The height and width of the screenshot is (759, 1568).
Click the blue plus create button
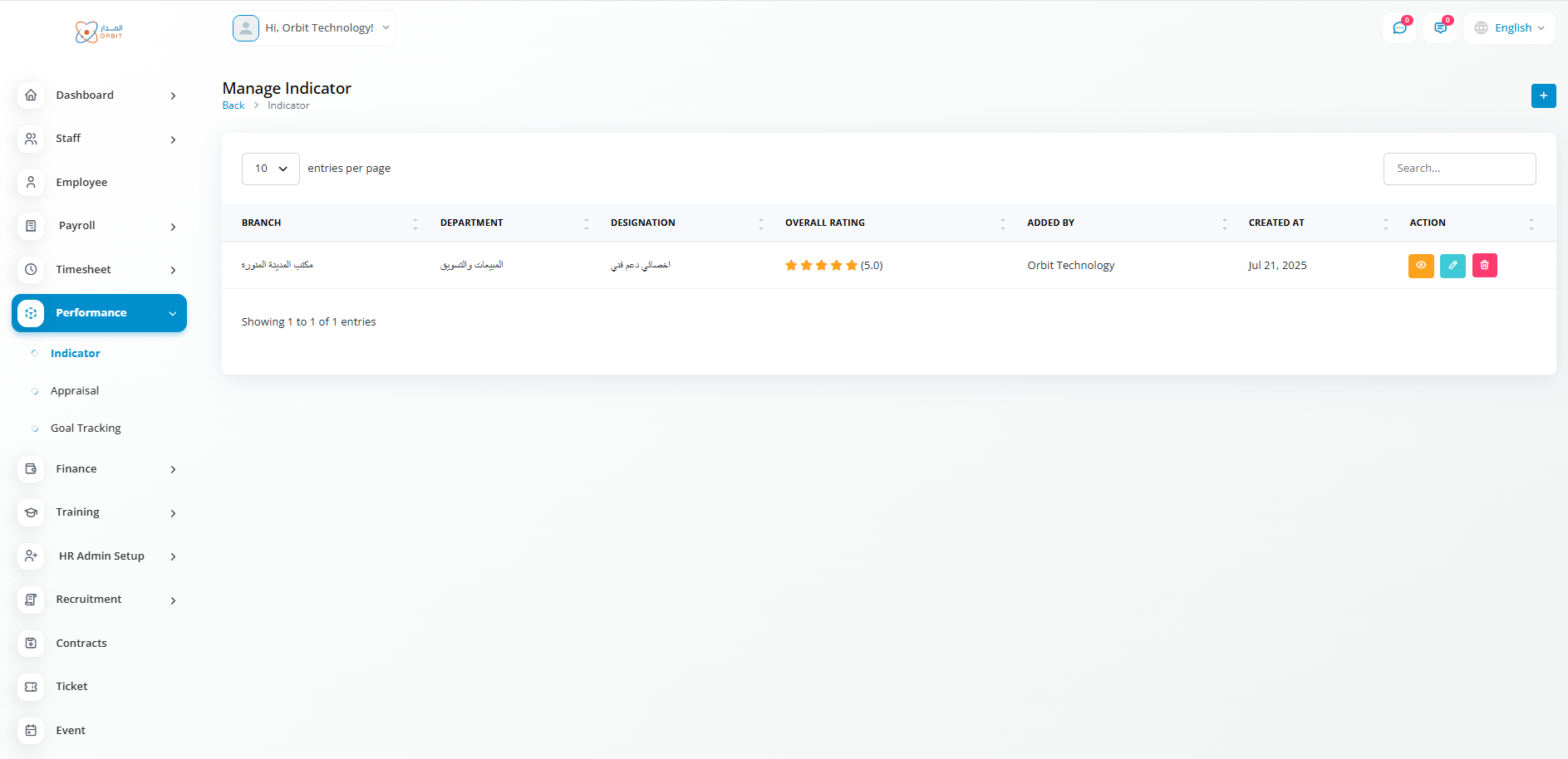click(x=1543, y=95)
